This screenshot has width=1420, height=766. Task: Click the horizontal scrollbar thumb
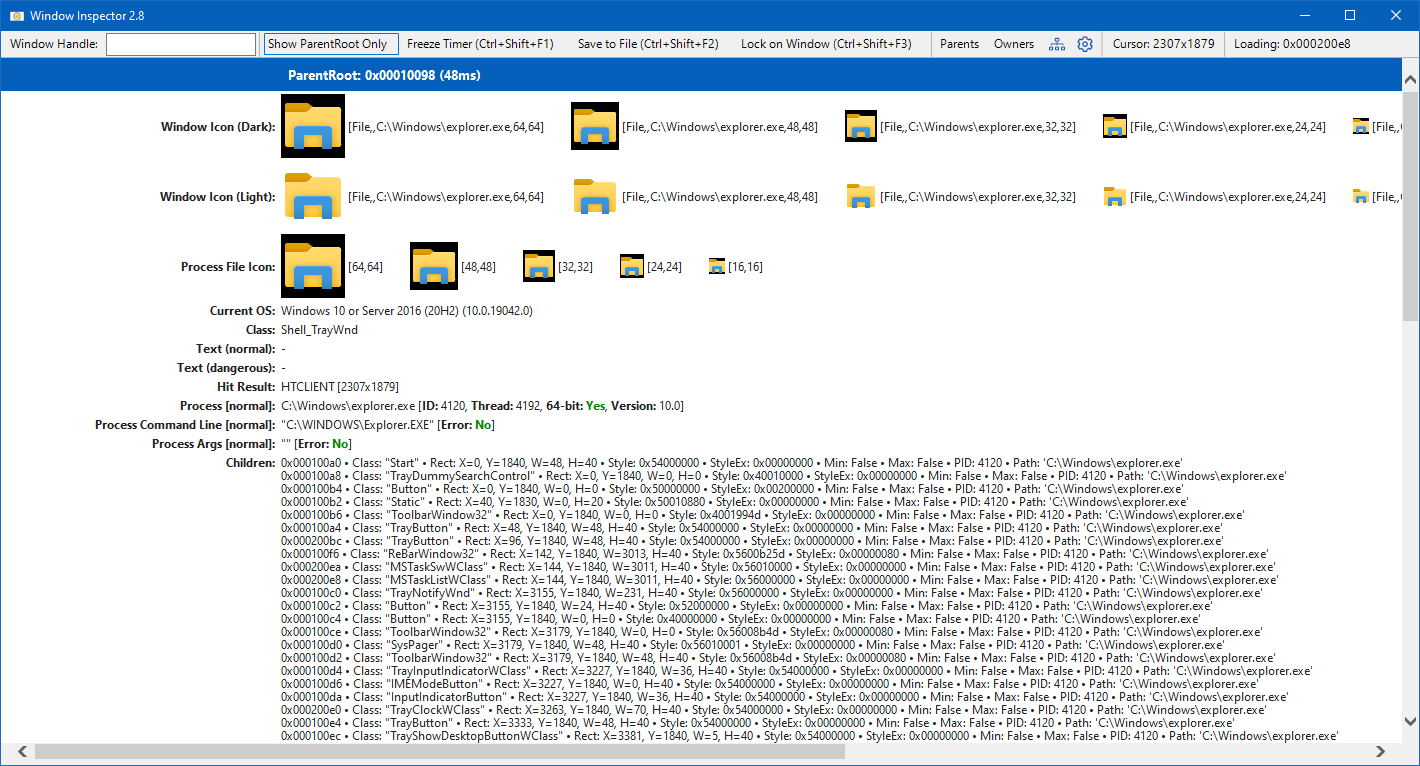click(430, 751)
